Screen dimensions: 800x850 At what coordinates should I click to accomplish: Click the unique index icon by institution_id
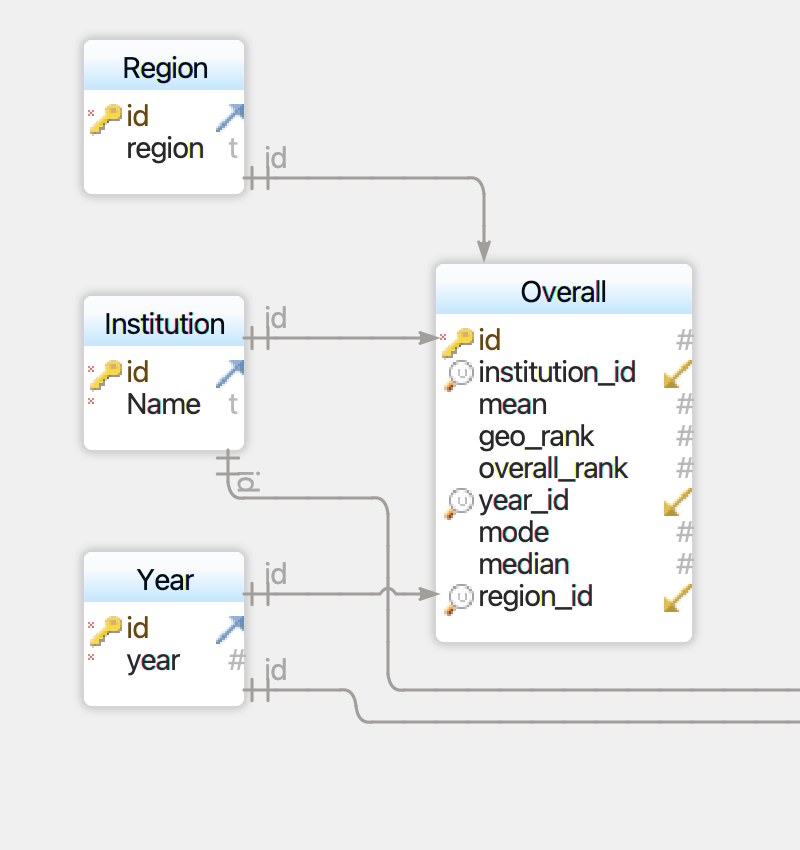pos(460,374)
